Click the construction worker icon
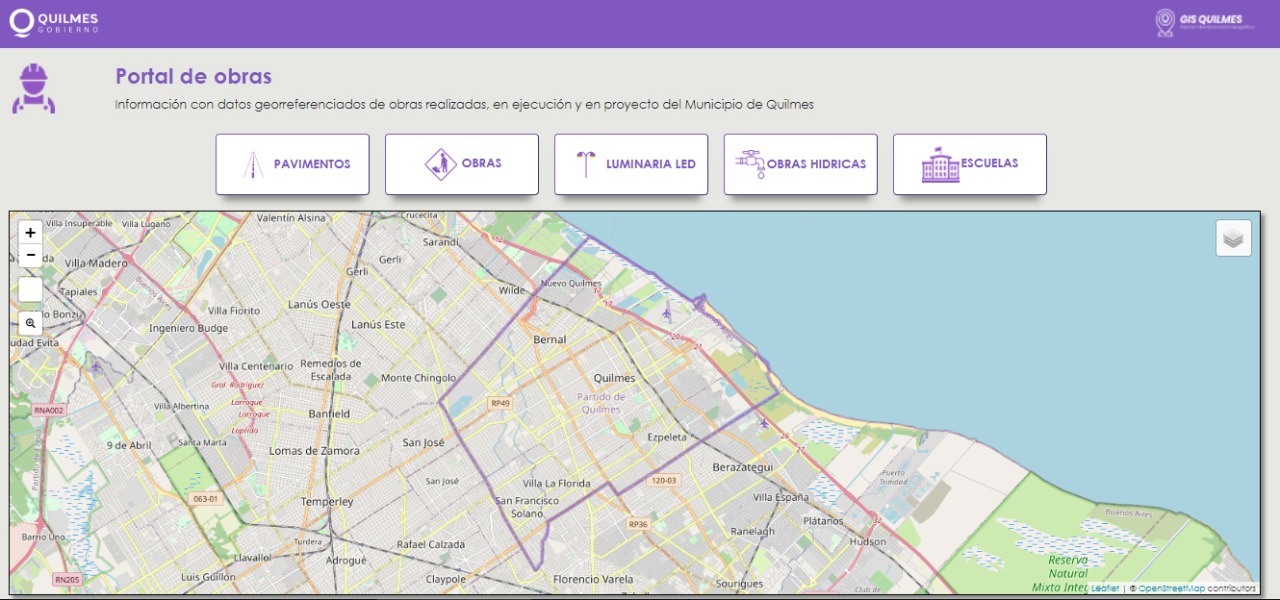The height and width of the screenshot is (600, 1280). (34, 89)
